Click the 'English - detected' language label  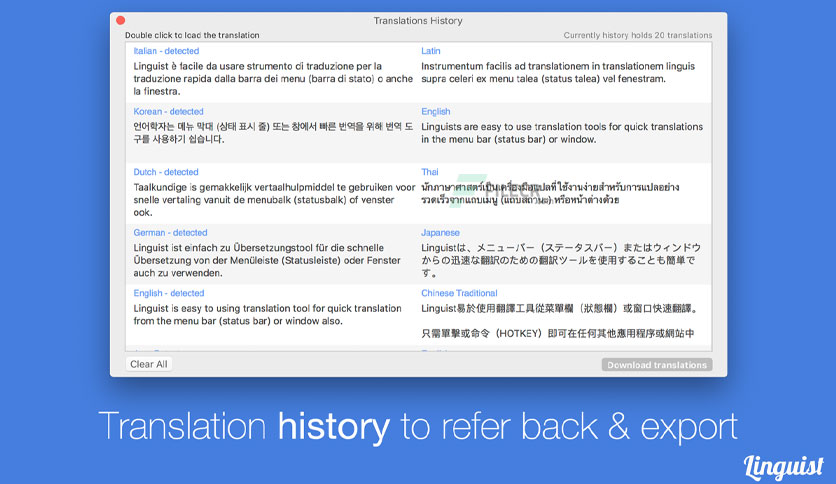168,293
